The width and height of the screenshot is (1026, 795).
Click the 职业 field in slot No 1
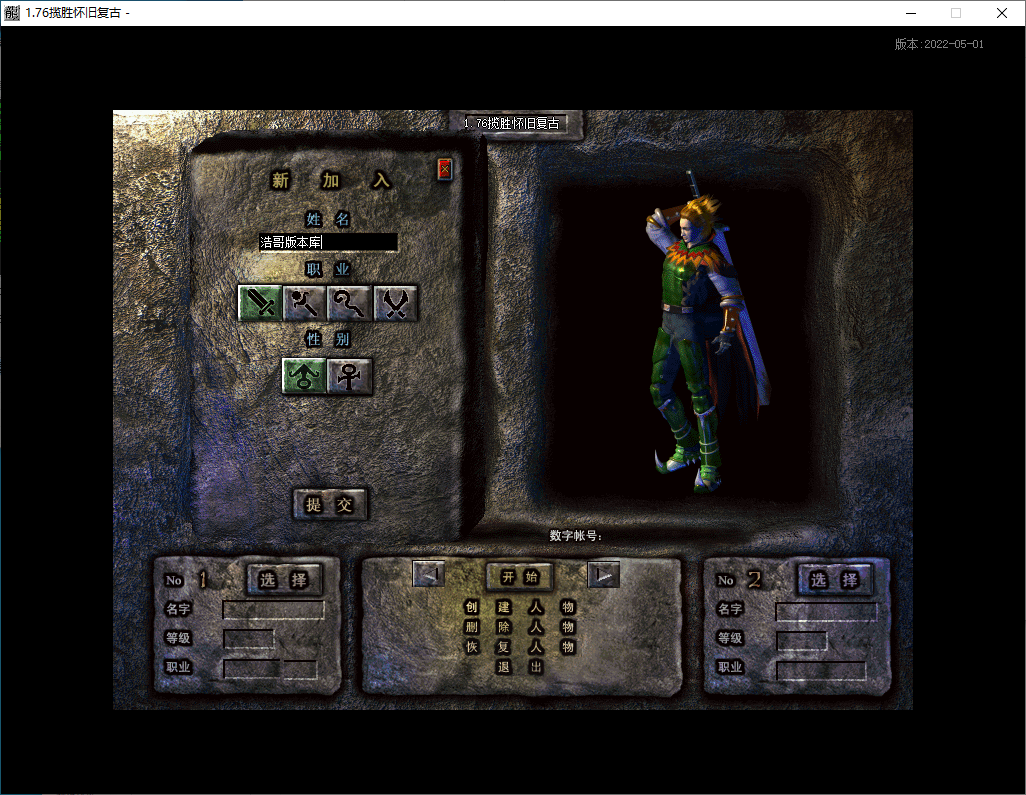point(270,669)
